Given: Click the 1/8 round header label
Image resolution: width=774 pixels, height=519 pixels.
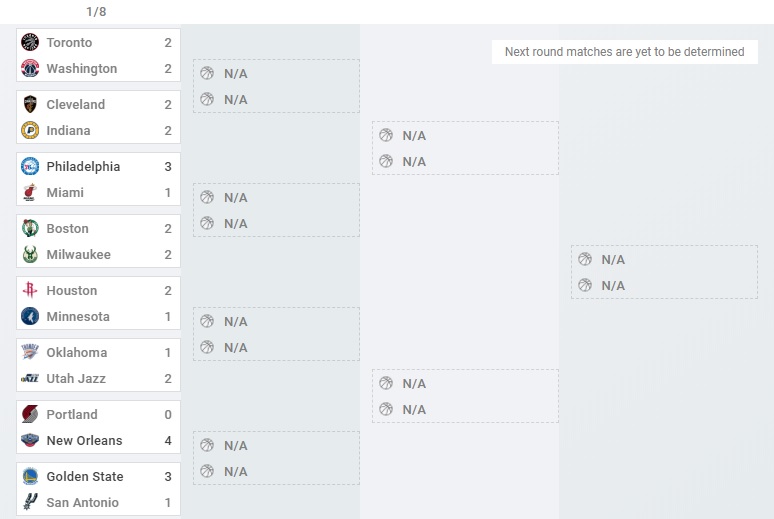Looking at the screenshot, I should [96, 12].
